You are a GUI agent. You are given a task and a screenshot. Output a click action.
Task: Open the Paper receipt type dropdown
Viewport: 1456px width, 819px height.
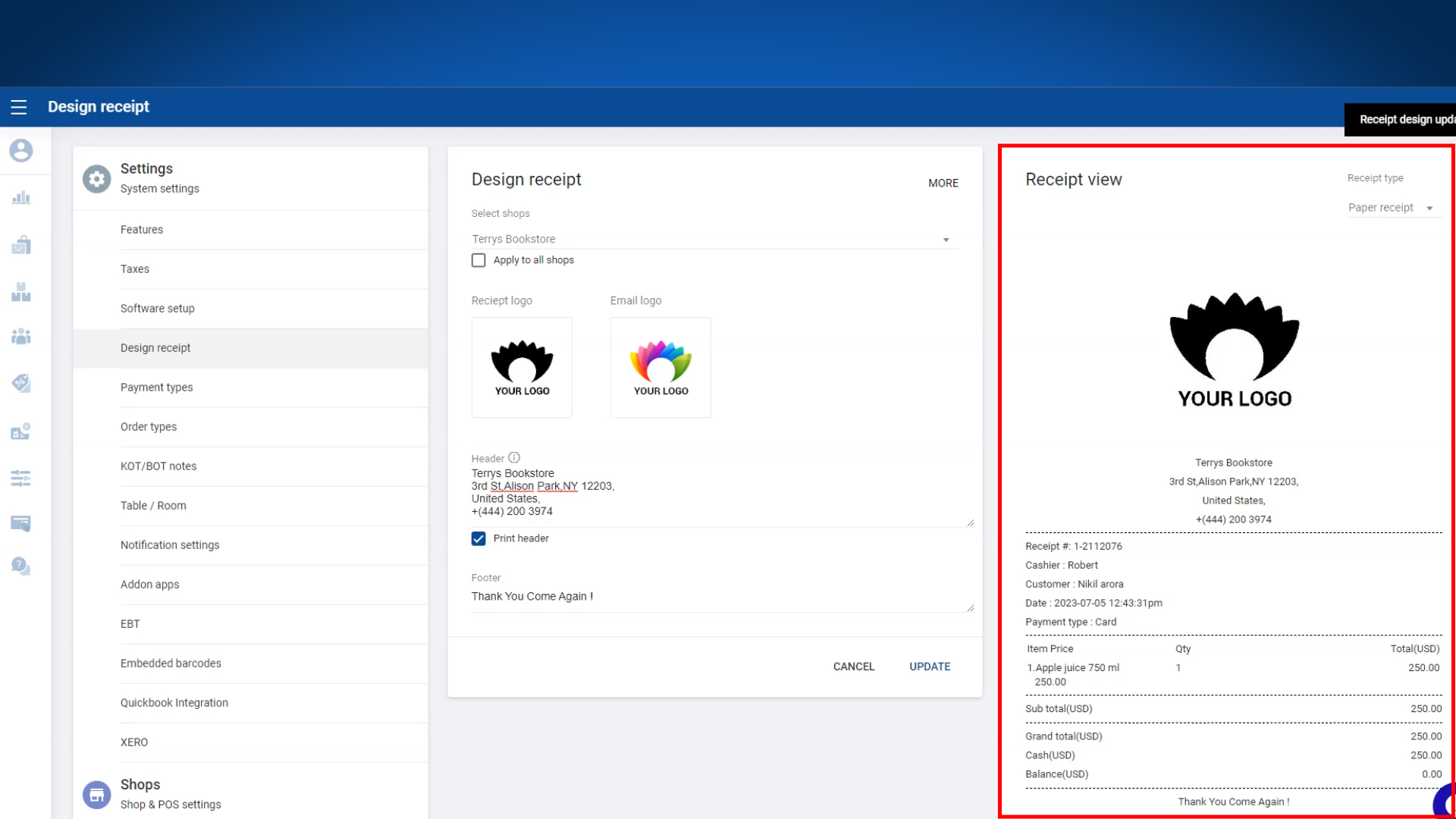click(x=1391, y=208)
